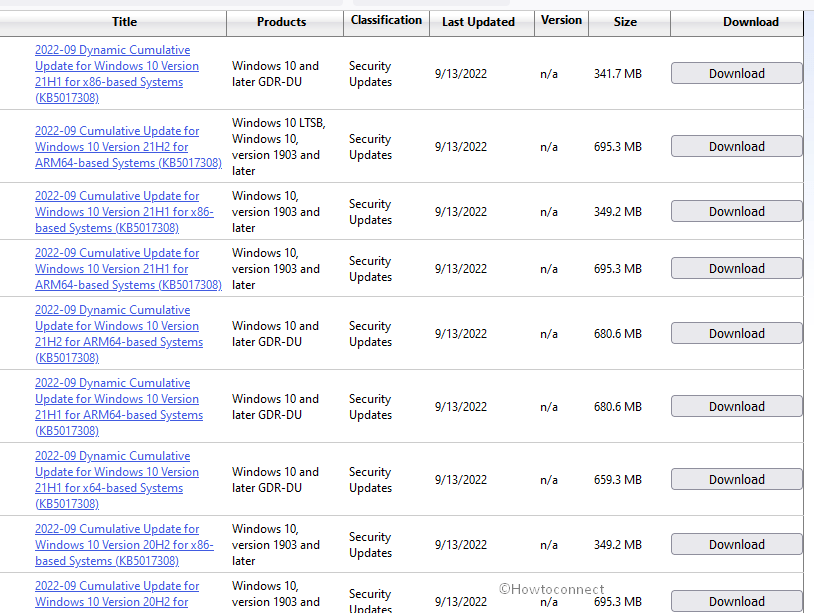Screen dimensions: 814x613
Task: Sort updates by Last Updated header
Action: tap(478, 22)
